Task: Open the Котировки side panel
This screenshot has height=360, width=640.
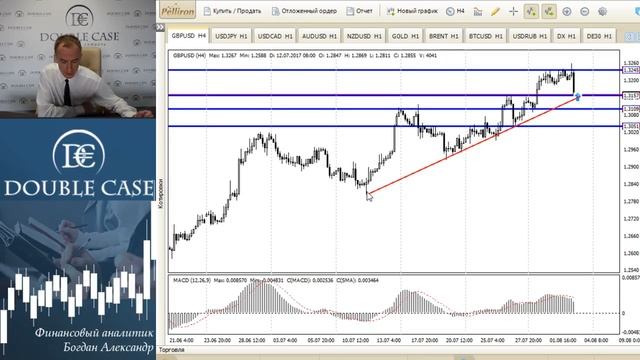Action: click(160, 193)
